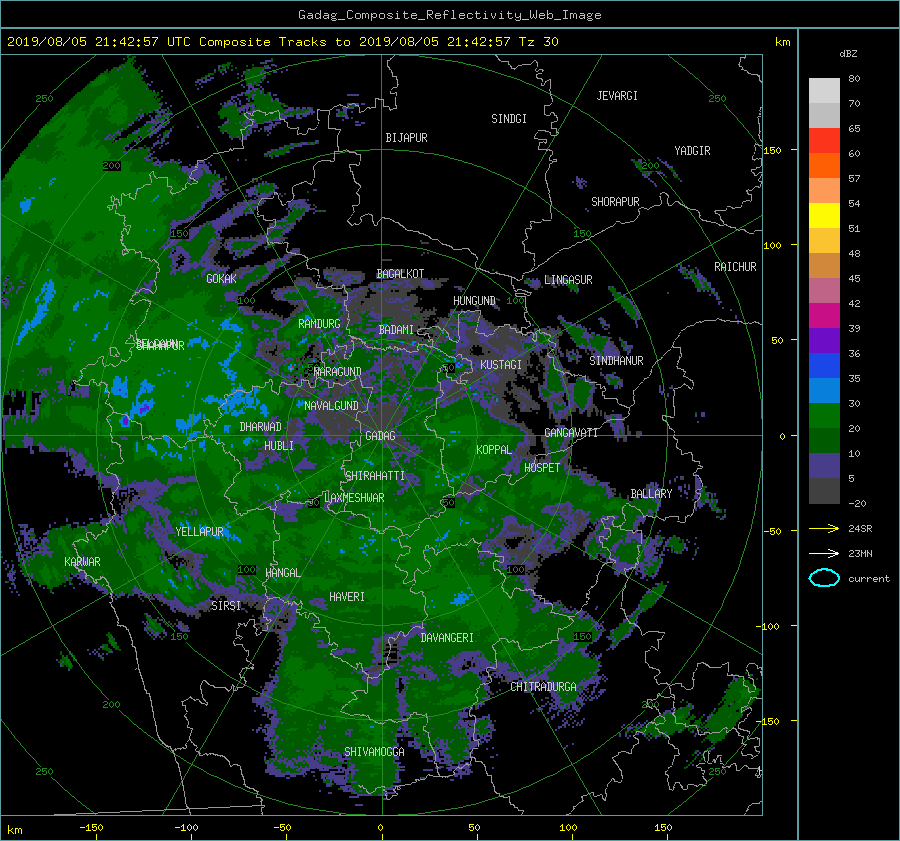Select the red 60-65 dBZ legend swatch
Screen dimensions: 900x841
[x=824, y=141]
